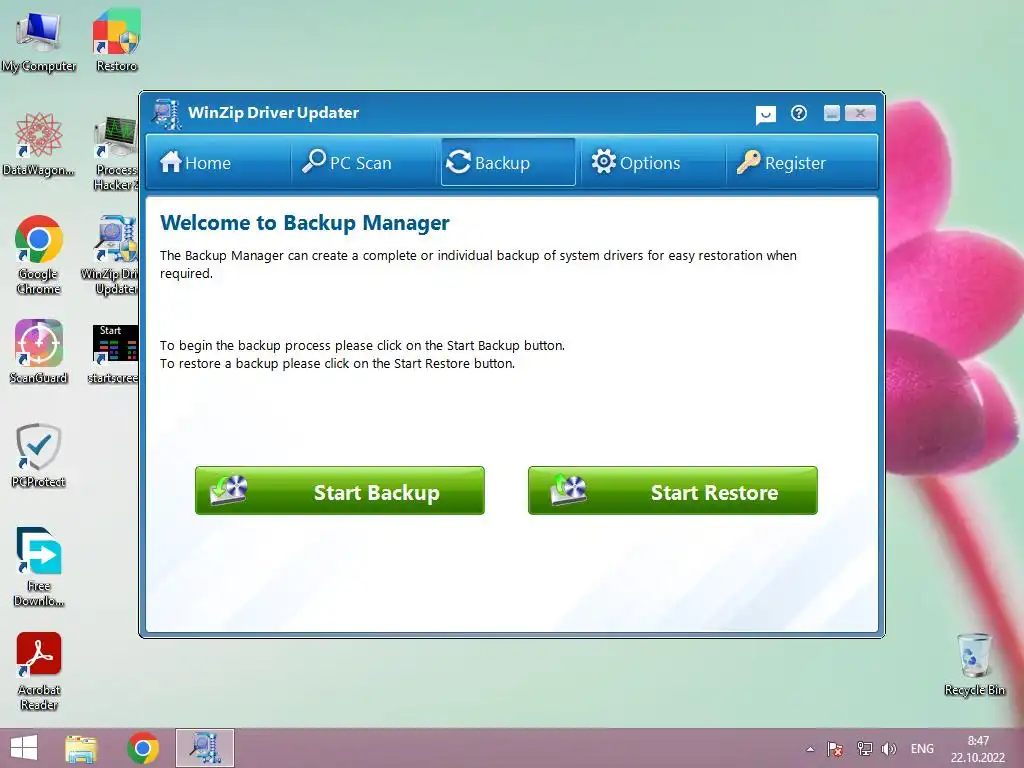Open Free Download Manager desktop shortcut
The width and height of the screenshot is (1024, 768).
[x=39, y=567]
